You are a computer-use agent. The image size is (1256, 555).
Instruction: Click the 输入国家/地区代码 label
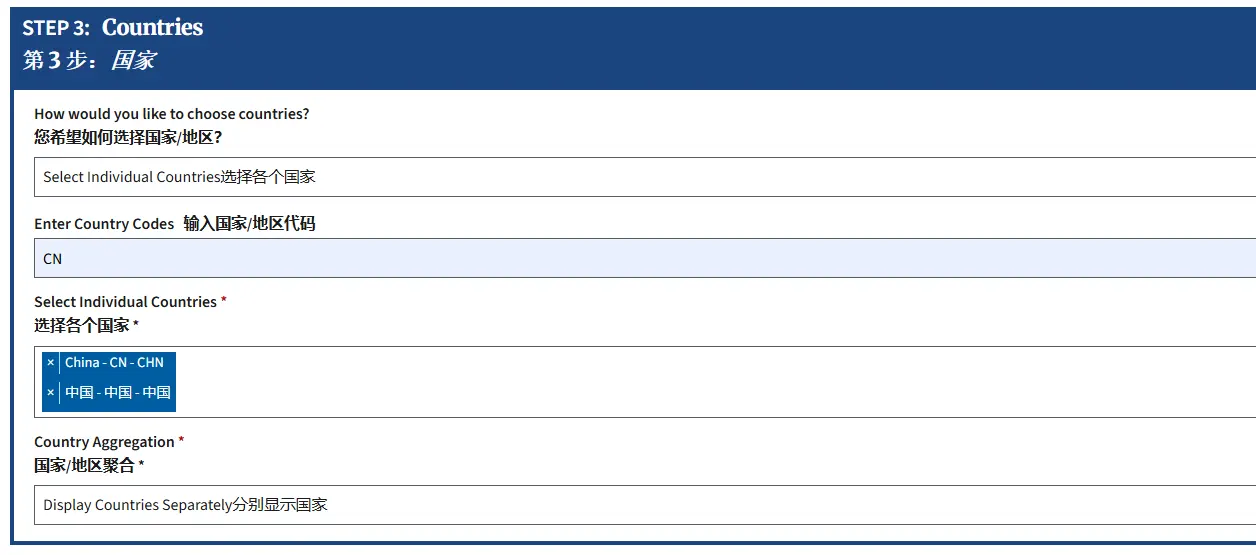(x=249, y=224)
